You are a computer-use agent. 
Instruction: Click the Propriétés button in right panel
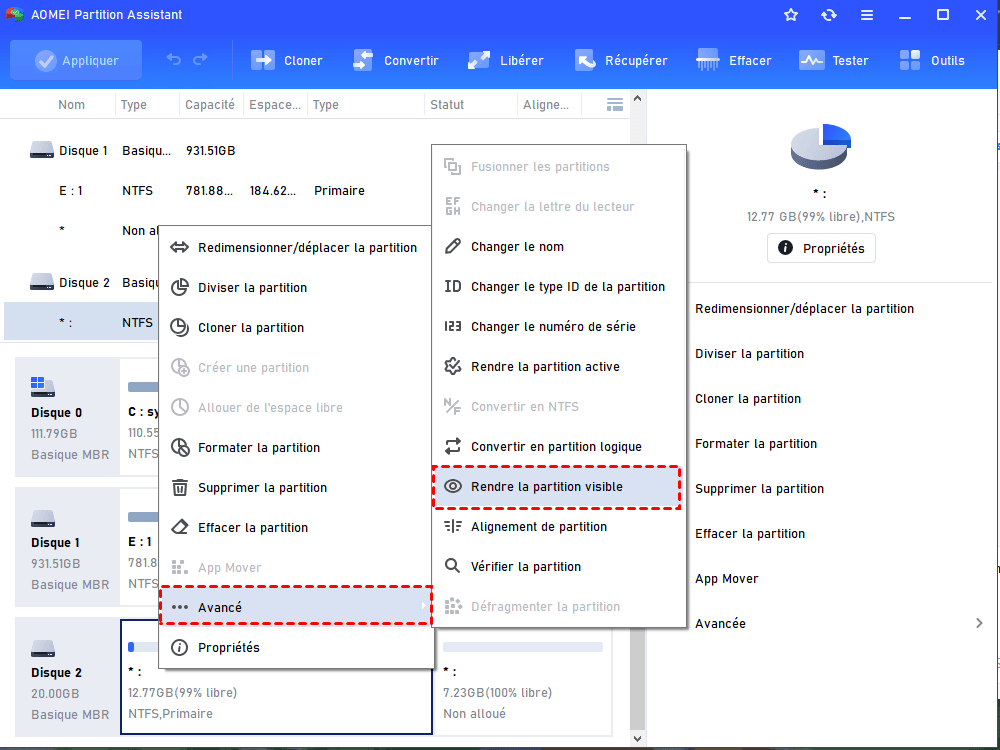821,249
